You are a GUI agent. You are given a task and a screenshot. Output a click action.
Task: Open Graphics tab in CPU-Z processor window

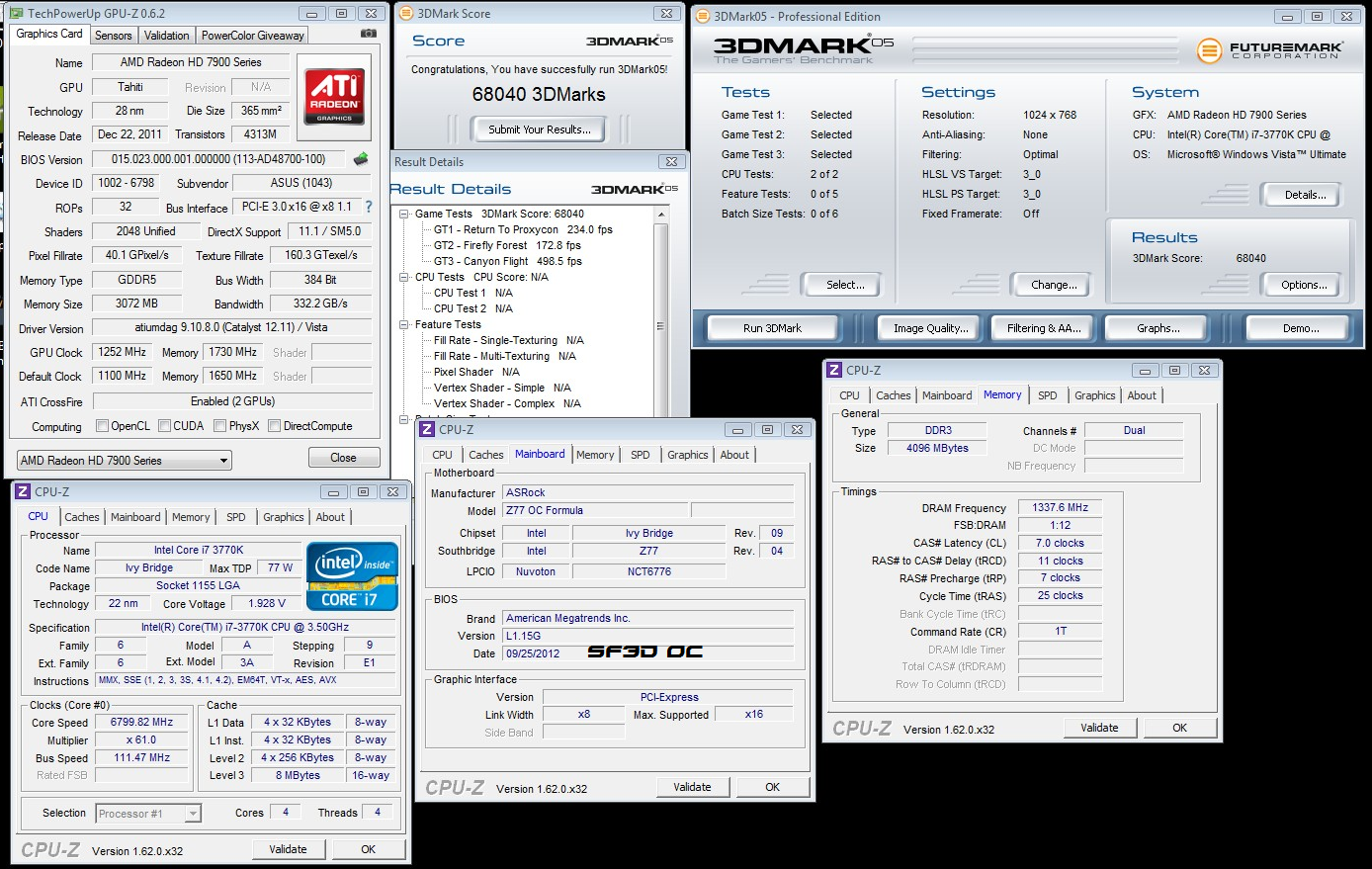tap(284, 517)
